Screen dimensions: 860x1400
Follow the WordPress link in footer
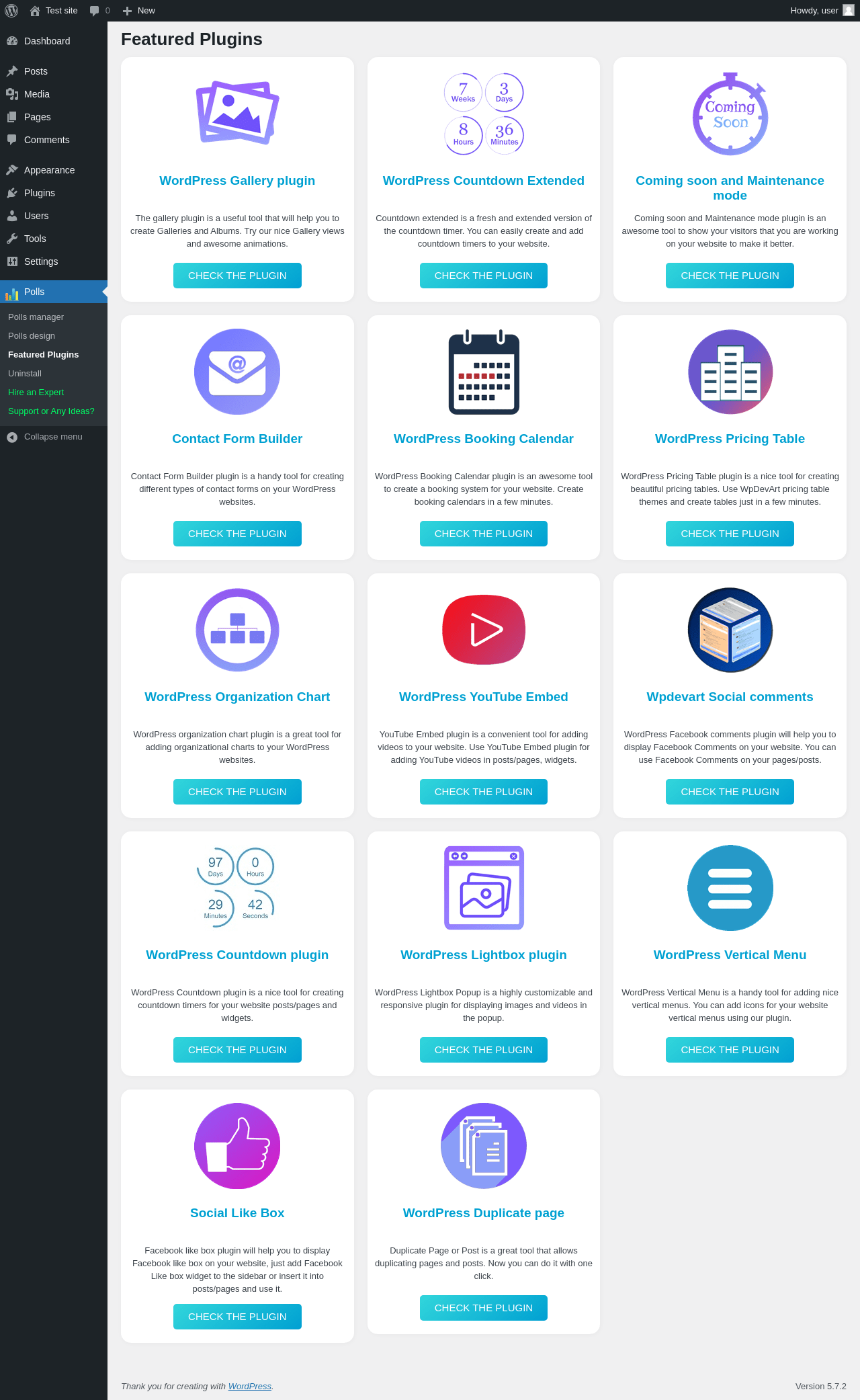pos(250,1387)
